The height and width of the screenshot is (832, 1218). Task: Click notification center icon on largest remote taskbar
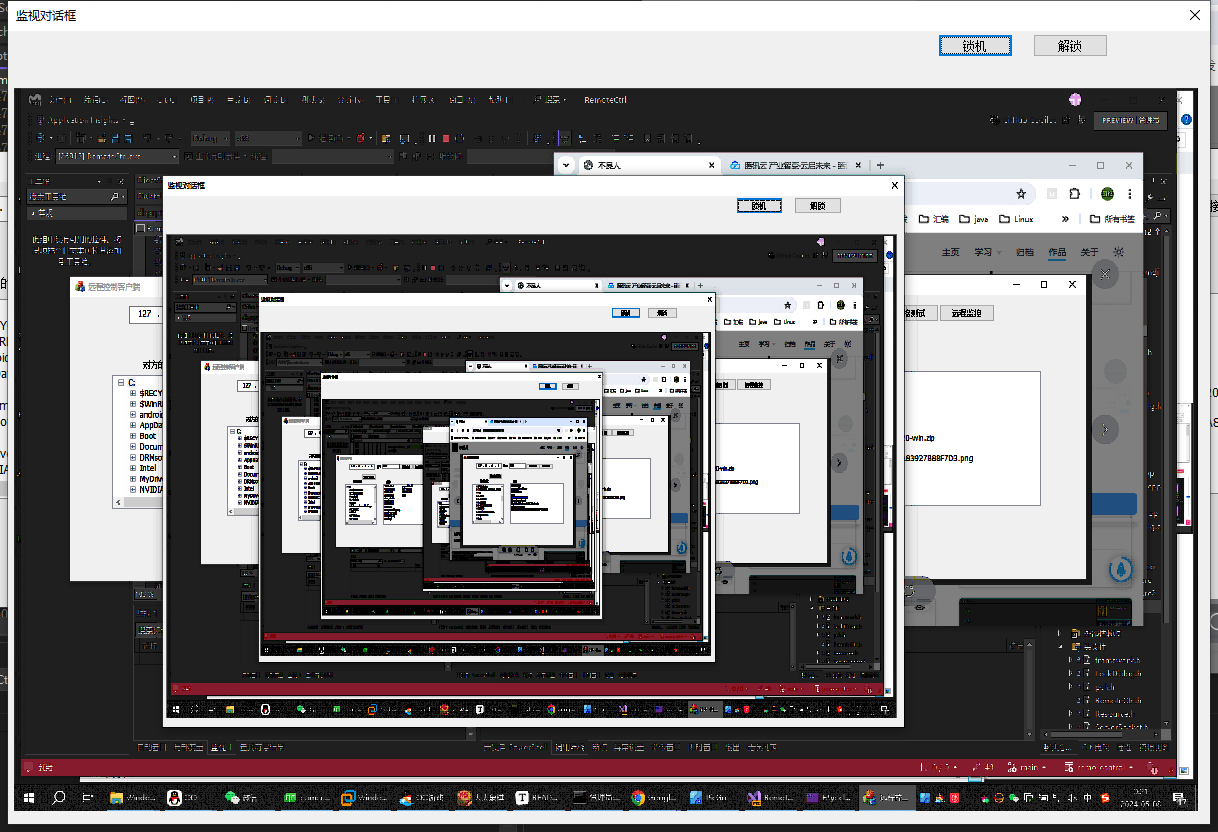[1182, 798]
